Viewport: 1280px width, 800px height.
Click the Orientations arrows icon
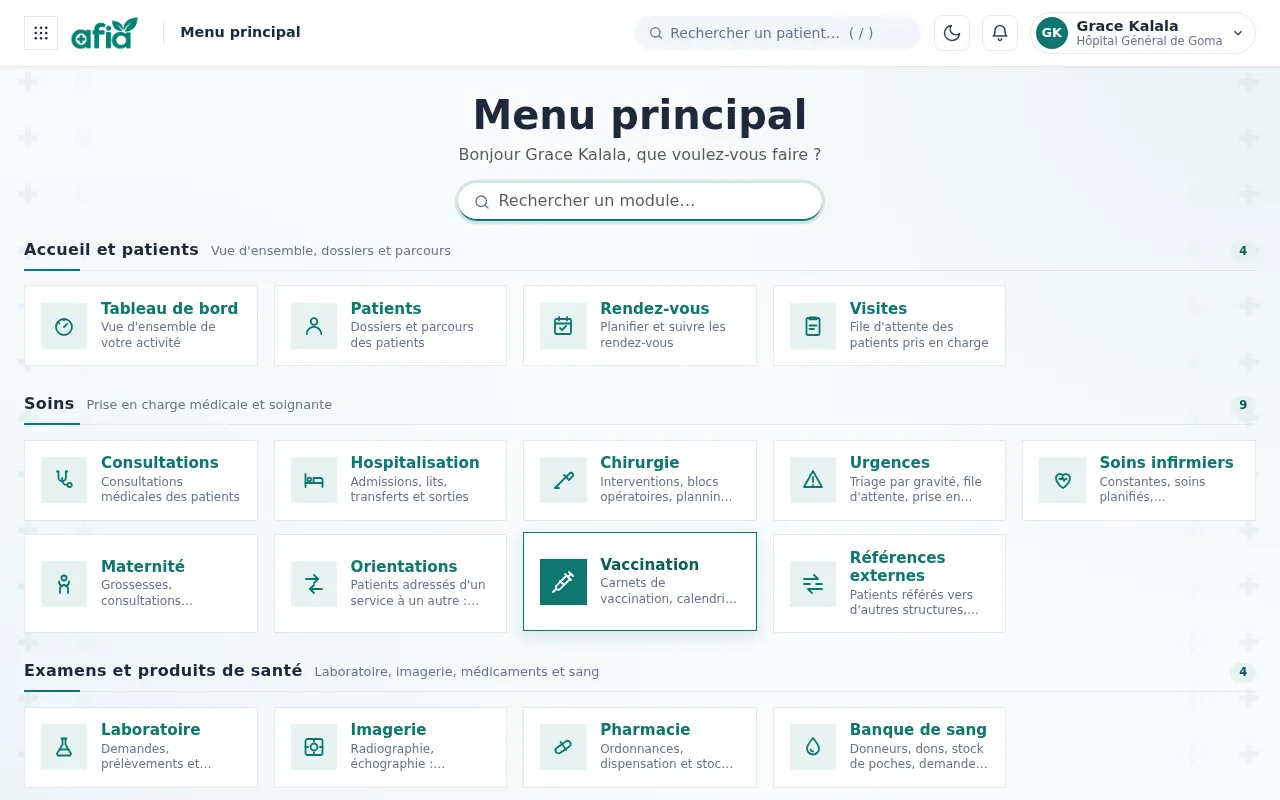pos(314,584)
